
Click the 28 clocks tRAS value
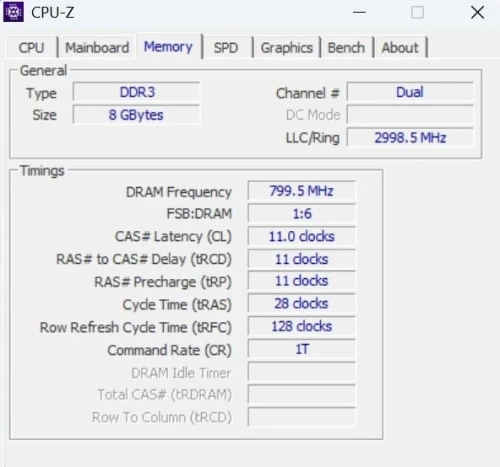pos(302,304)
